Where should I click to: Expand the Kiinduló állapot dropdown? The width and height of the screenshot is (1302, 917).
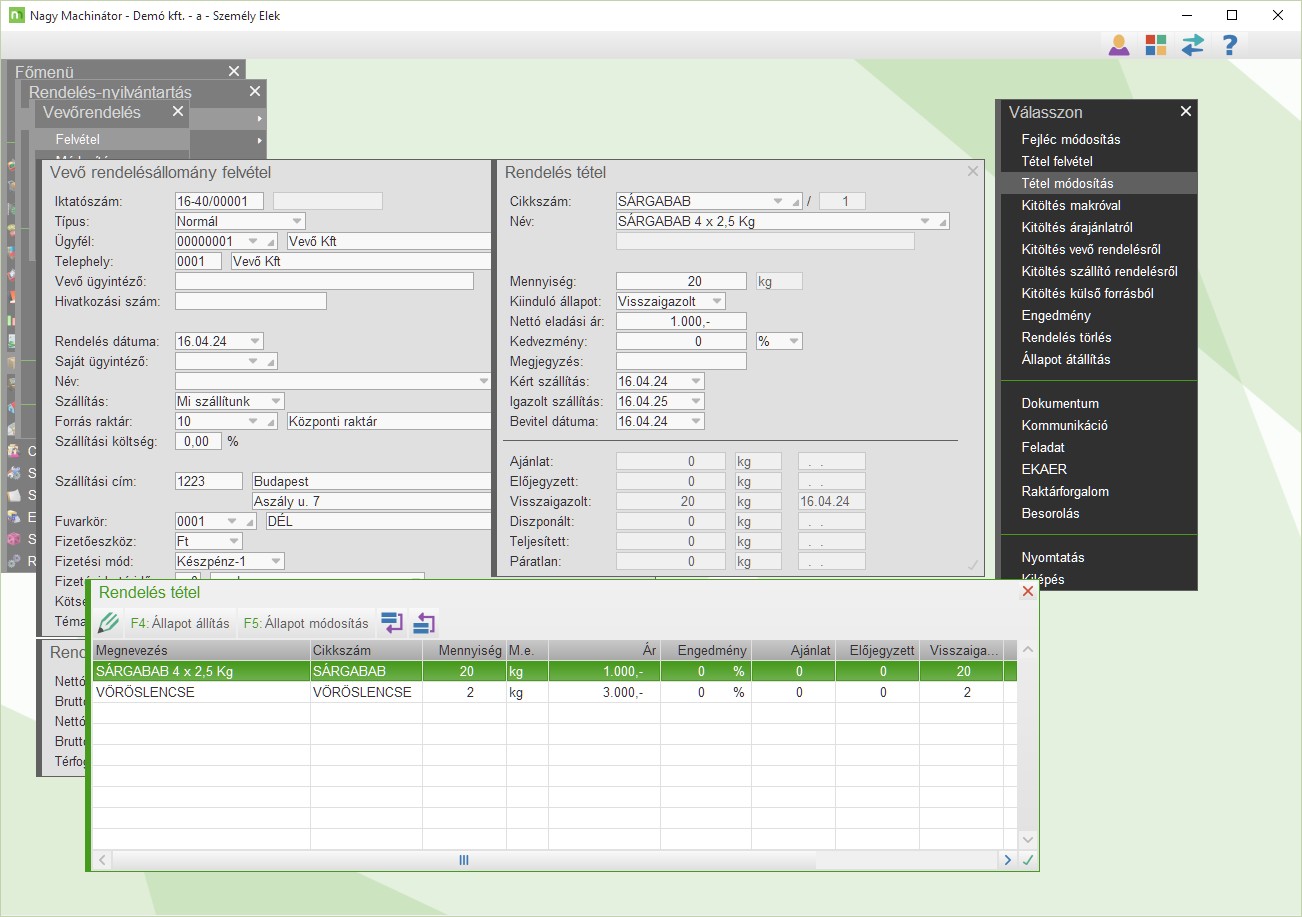[716, 301]
